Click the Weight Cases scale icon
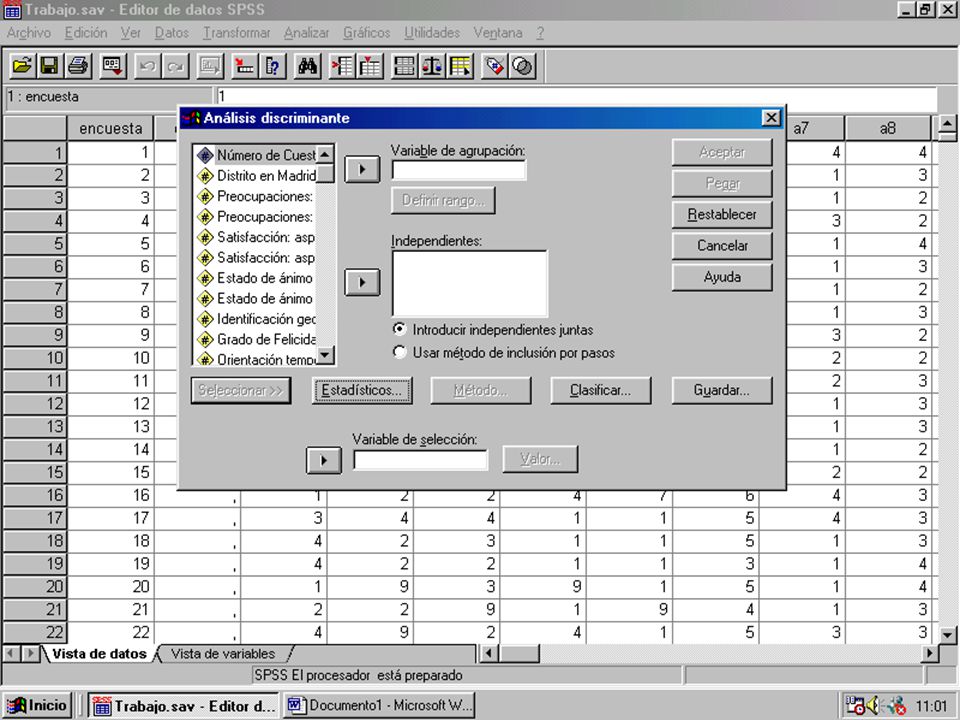 tap(432, 66)
